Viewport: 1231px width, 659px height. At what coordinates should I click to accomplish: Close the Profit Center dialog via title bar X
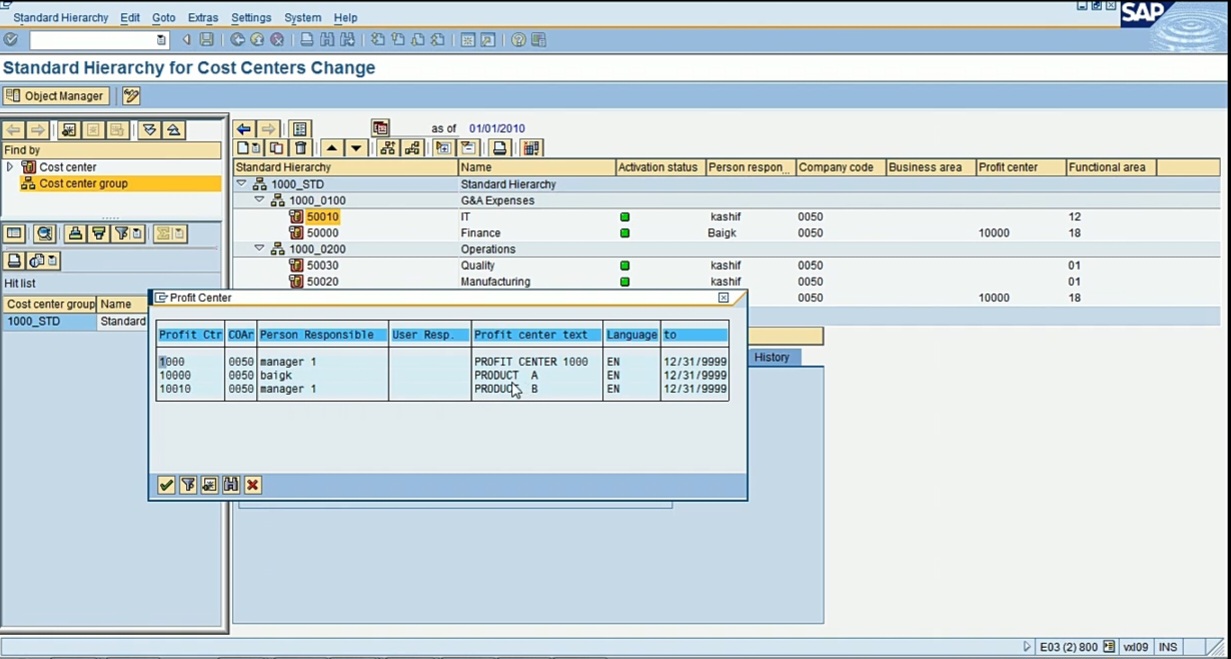(724, 298)
